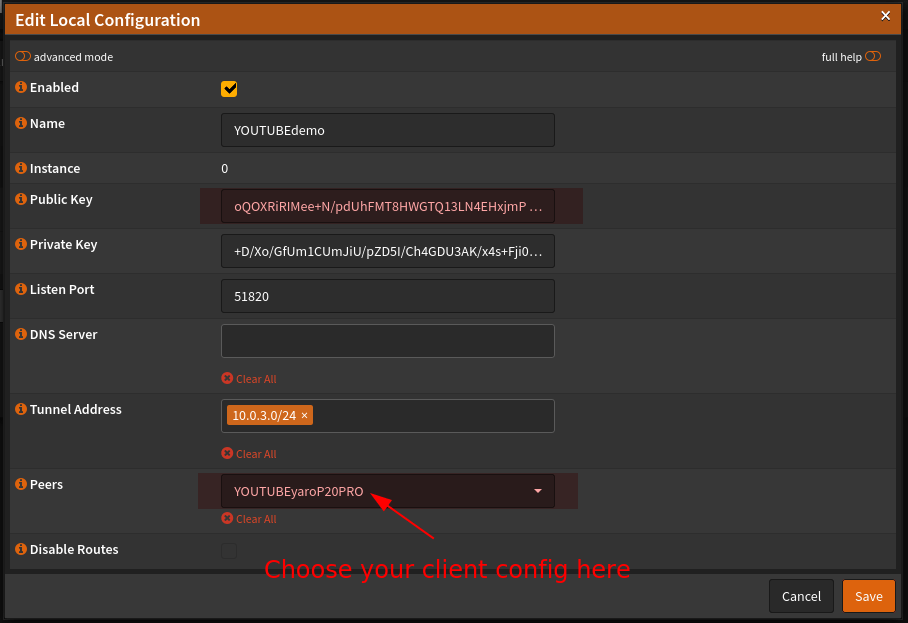The height and width of the screenshot is (623, 908).
Task: Click the info icon beside Name
Action: (x=21, y=124)
